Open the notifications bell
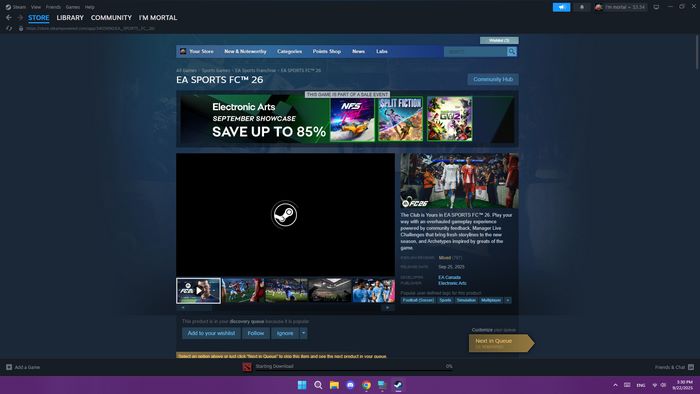700x394 pixels. point(582,7)
